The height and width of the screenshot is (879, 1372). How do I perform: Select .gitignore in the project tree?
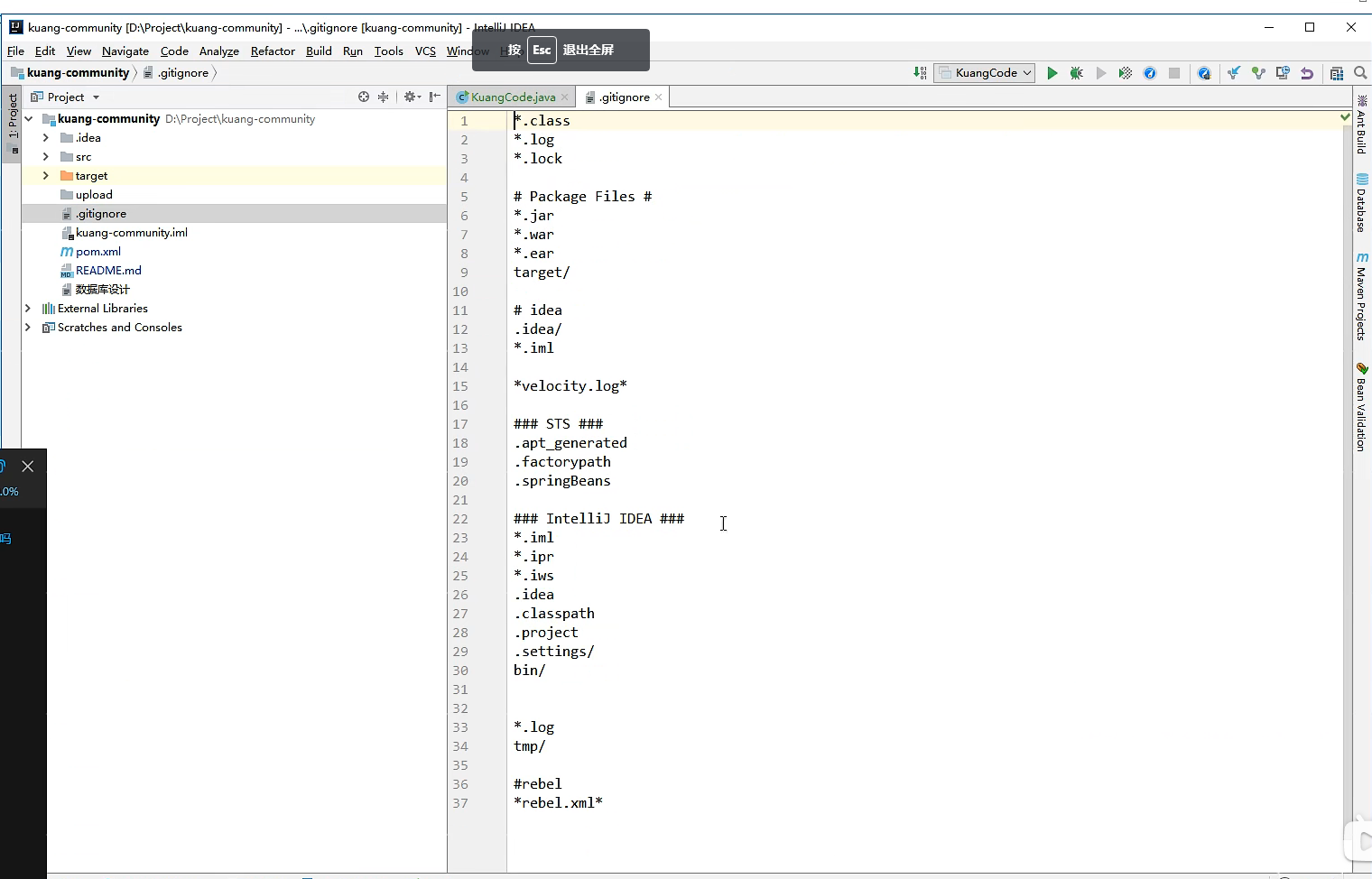101,214
